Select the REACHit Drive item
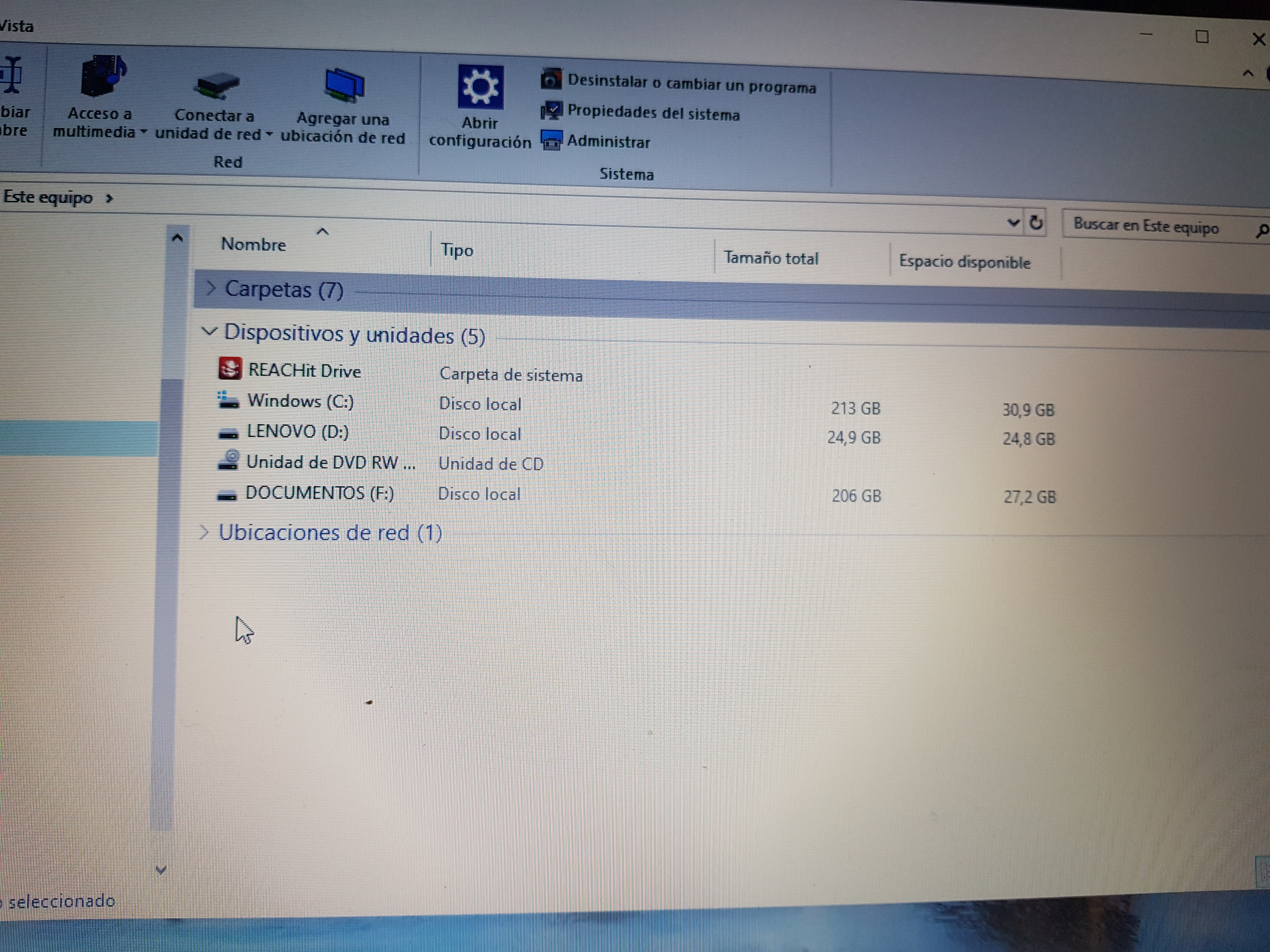The width and height of the screenshot is (1270, 952). coord(304,371)
